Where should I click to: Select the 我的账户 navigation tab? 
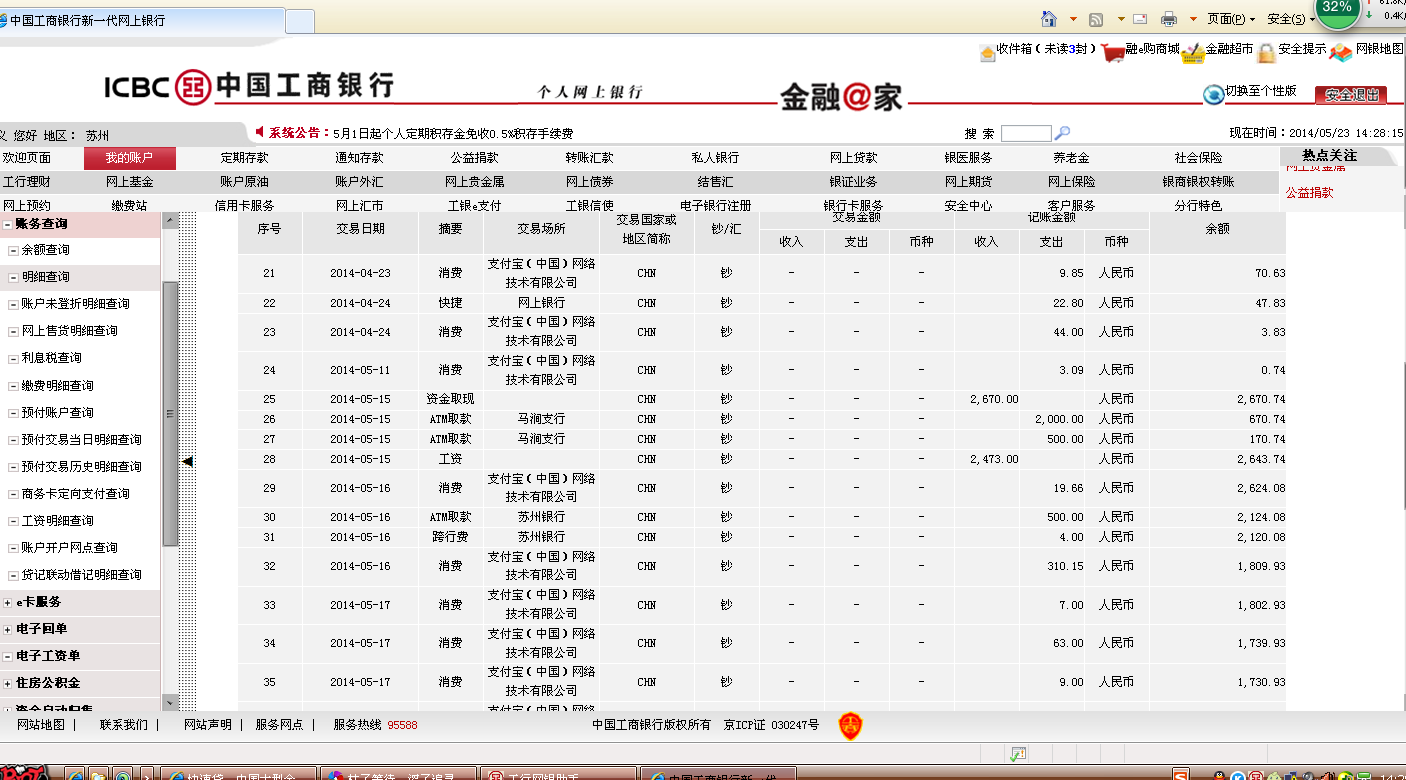pos(129,158)
